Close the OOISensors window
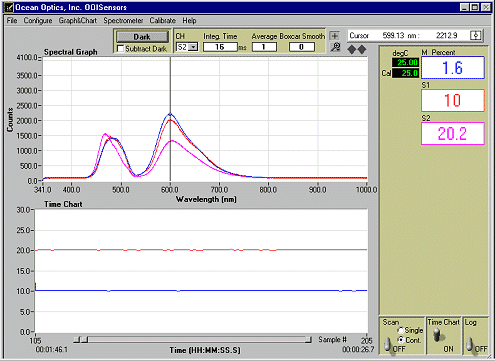 tap(486, 7)
